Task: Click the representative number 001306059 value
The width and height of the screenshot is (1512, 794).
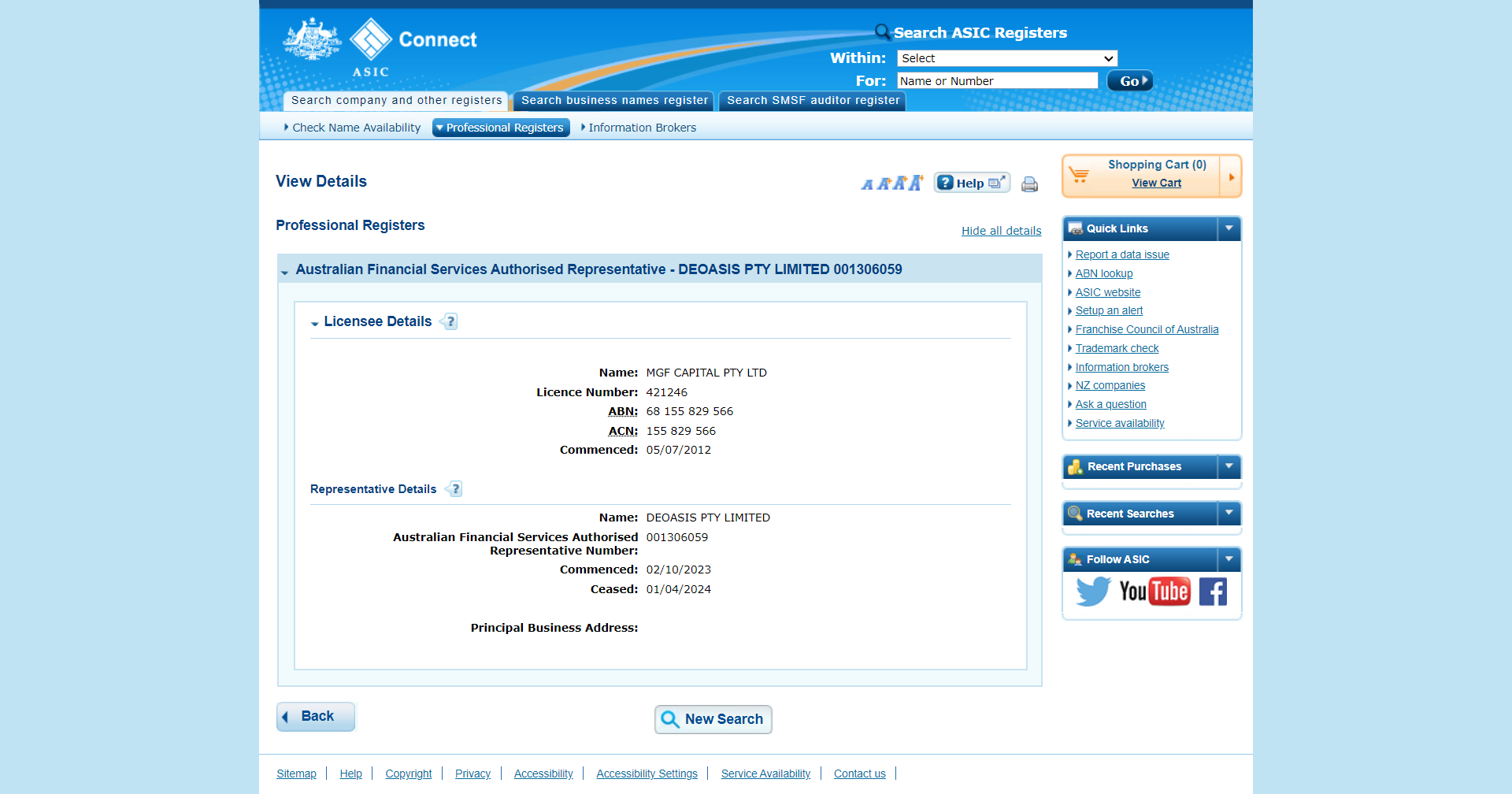Action: click(x=677, y=537)
